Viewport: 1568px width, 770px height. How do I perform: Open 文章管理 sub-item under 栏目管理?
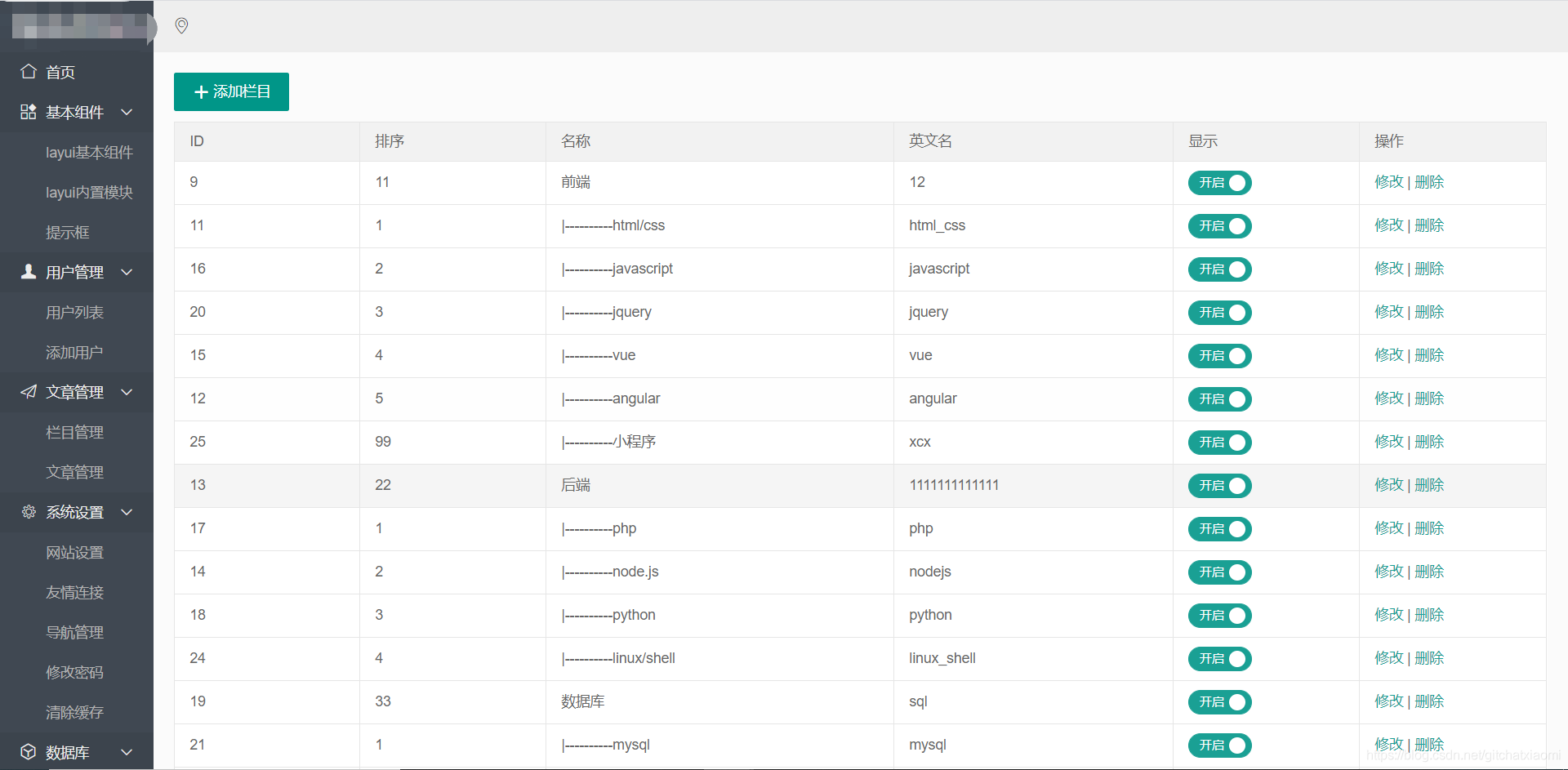pyautogui.click(x=77, y=472)
